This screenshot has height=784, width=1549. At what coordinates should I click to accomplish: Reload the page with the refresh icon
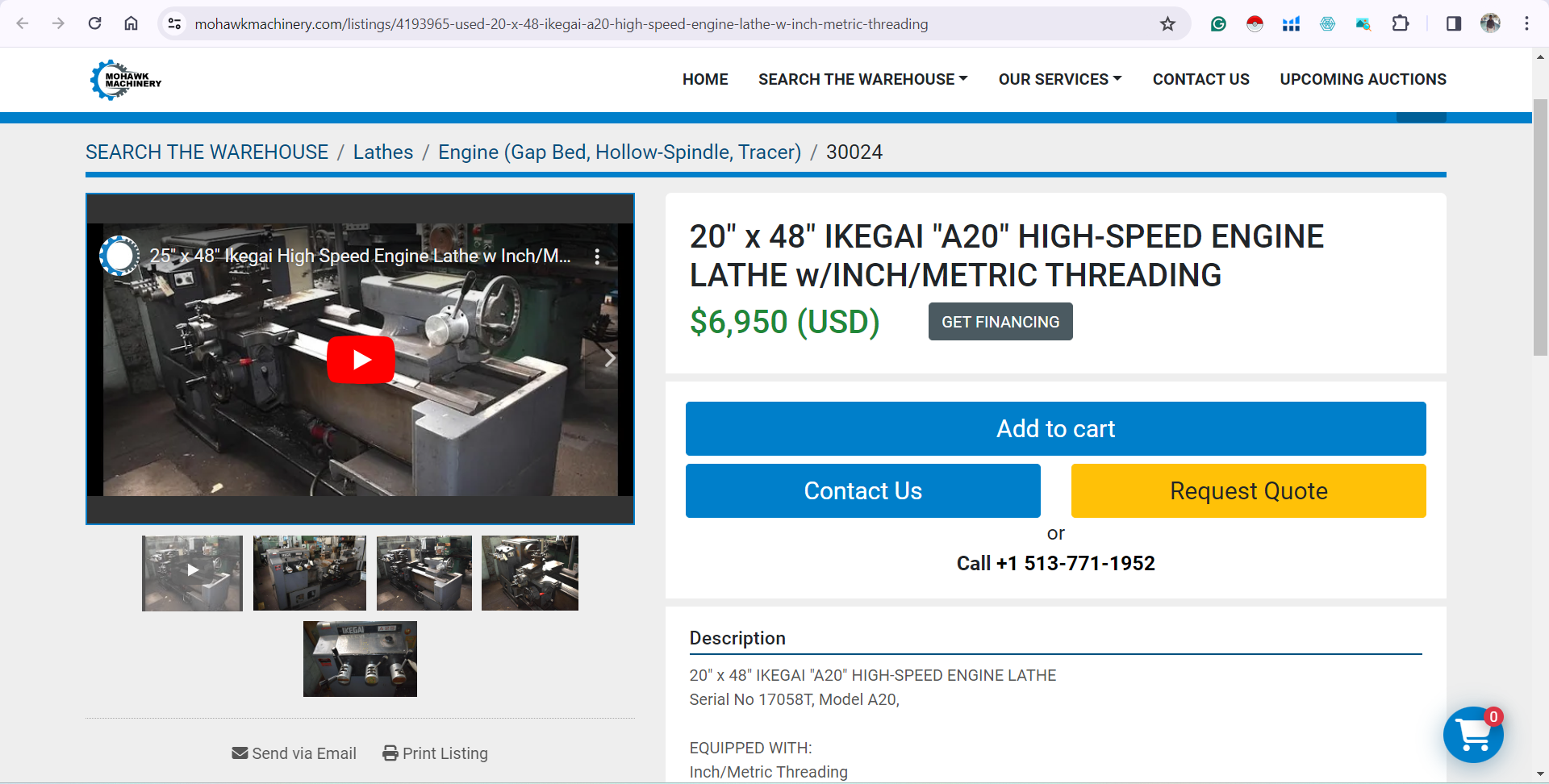[94, 23]
